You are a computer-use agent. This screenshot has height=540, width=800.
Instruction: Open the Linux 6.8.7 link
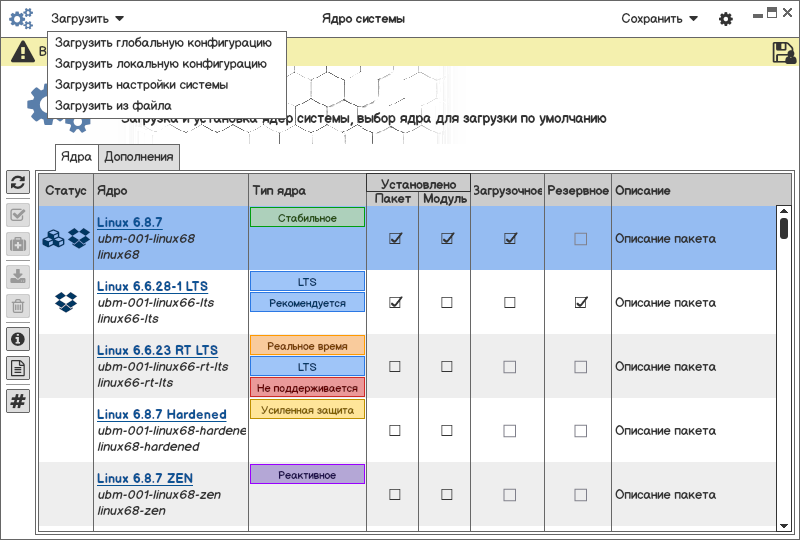click(x=130, y=223)
